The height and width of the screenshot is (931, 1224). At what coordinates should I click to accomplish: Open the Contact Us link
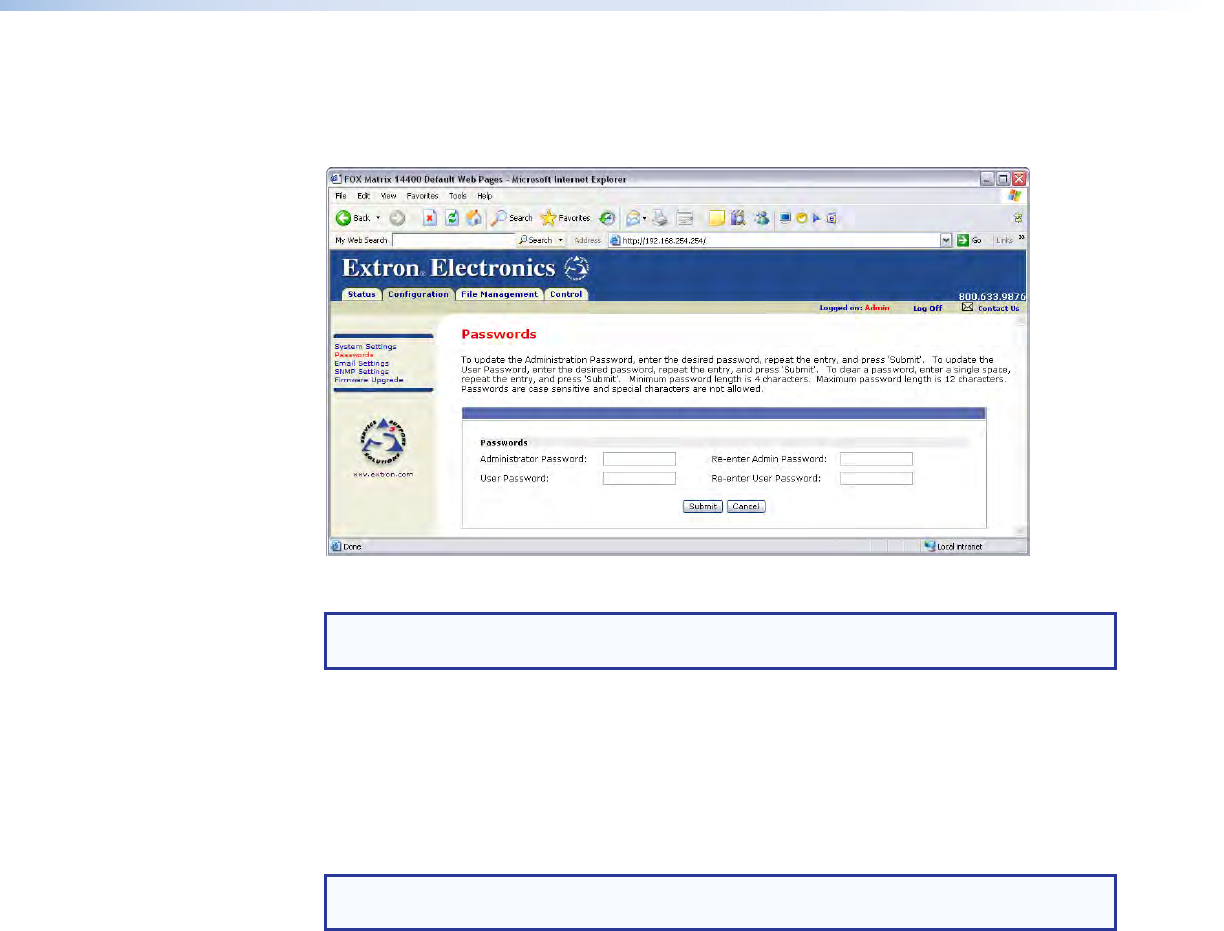pos(999,308)
